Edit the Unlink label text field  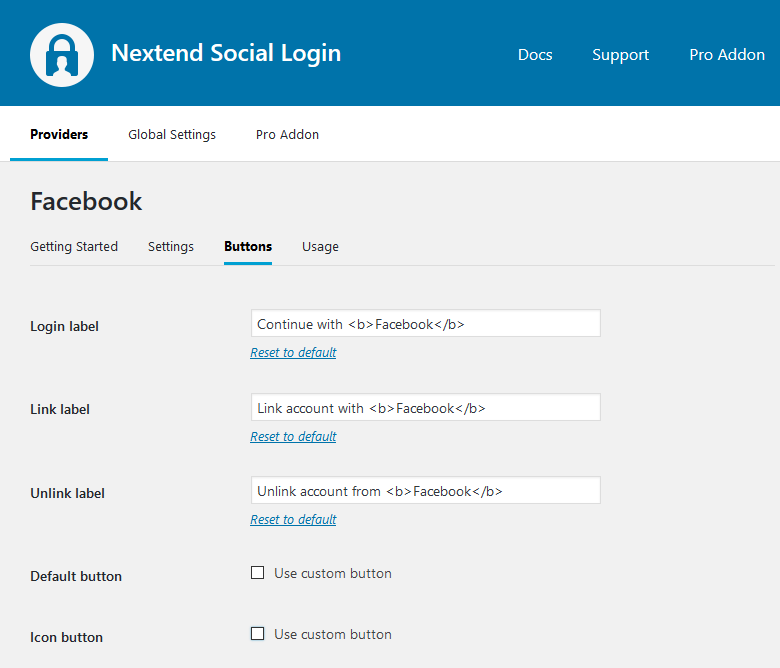(425, 491)
